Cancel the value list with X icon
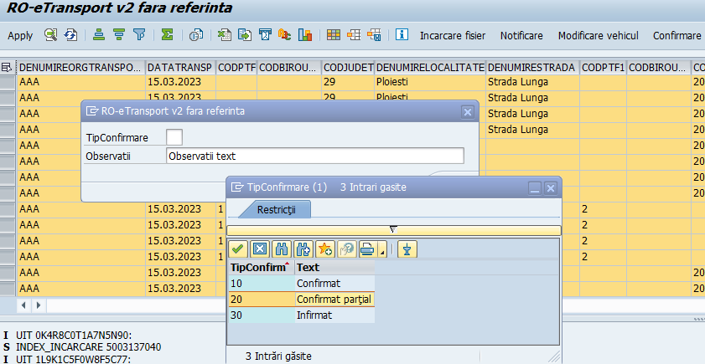This screenshot has height=364, width=705. point(260,249)
